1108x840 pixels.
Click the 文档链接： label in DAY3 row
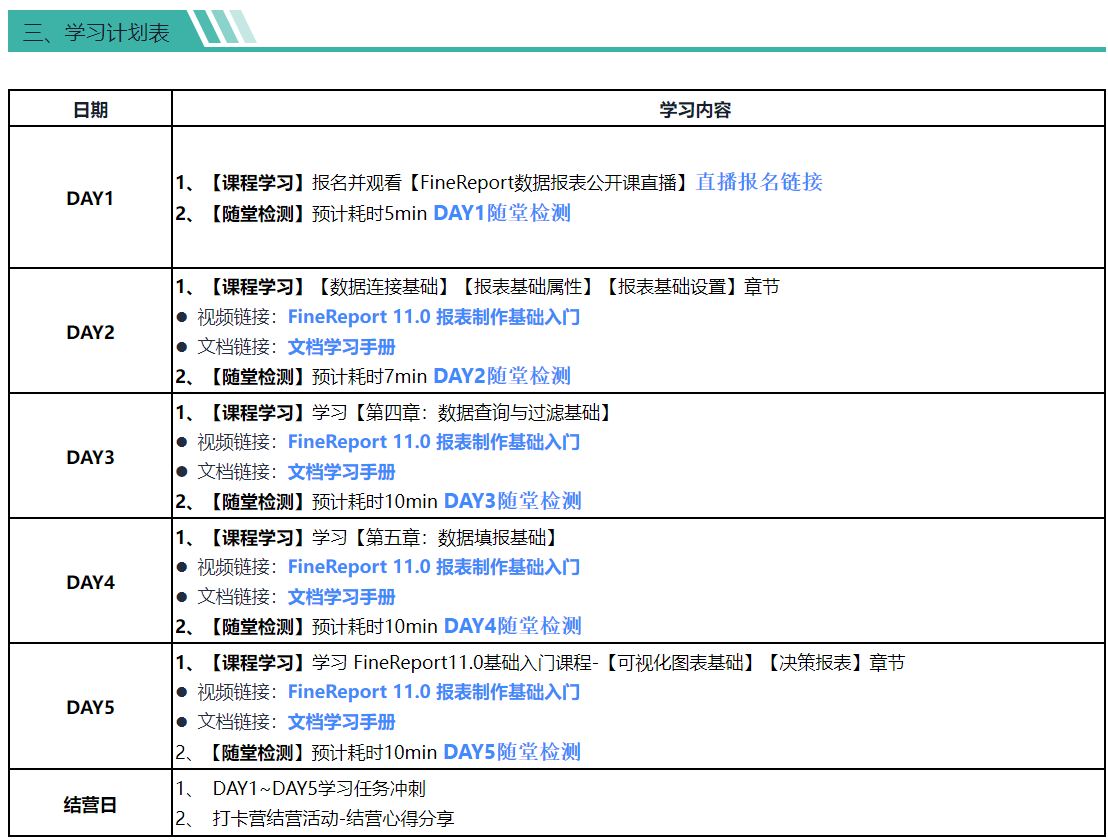pos(239,472)
